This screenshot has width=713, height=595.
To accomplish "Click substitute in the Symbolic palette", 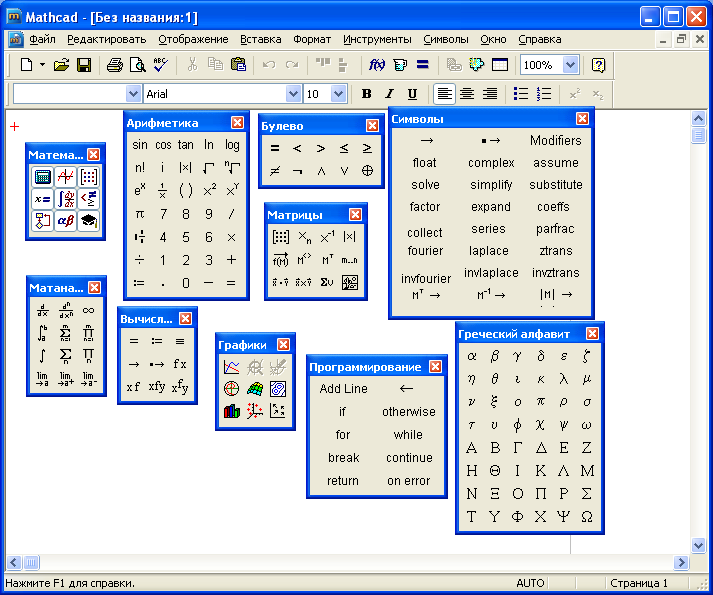I will point(556,185).
